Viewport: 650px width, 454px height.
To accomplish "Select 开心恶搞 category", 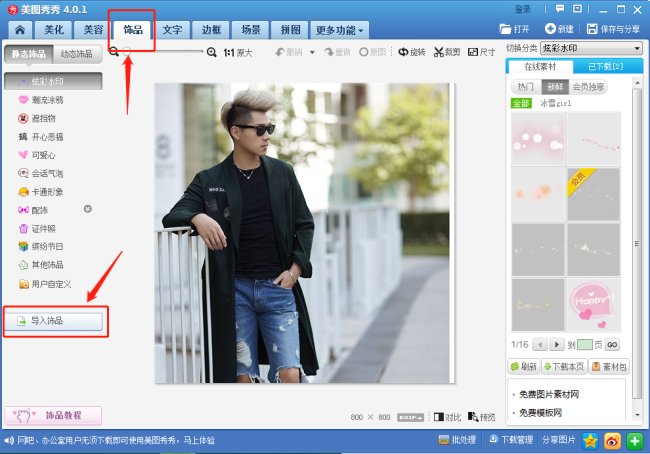I will [x=41, y=137].
